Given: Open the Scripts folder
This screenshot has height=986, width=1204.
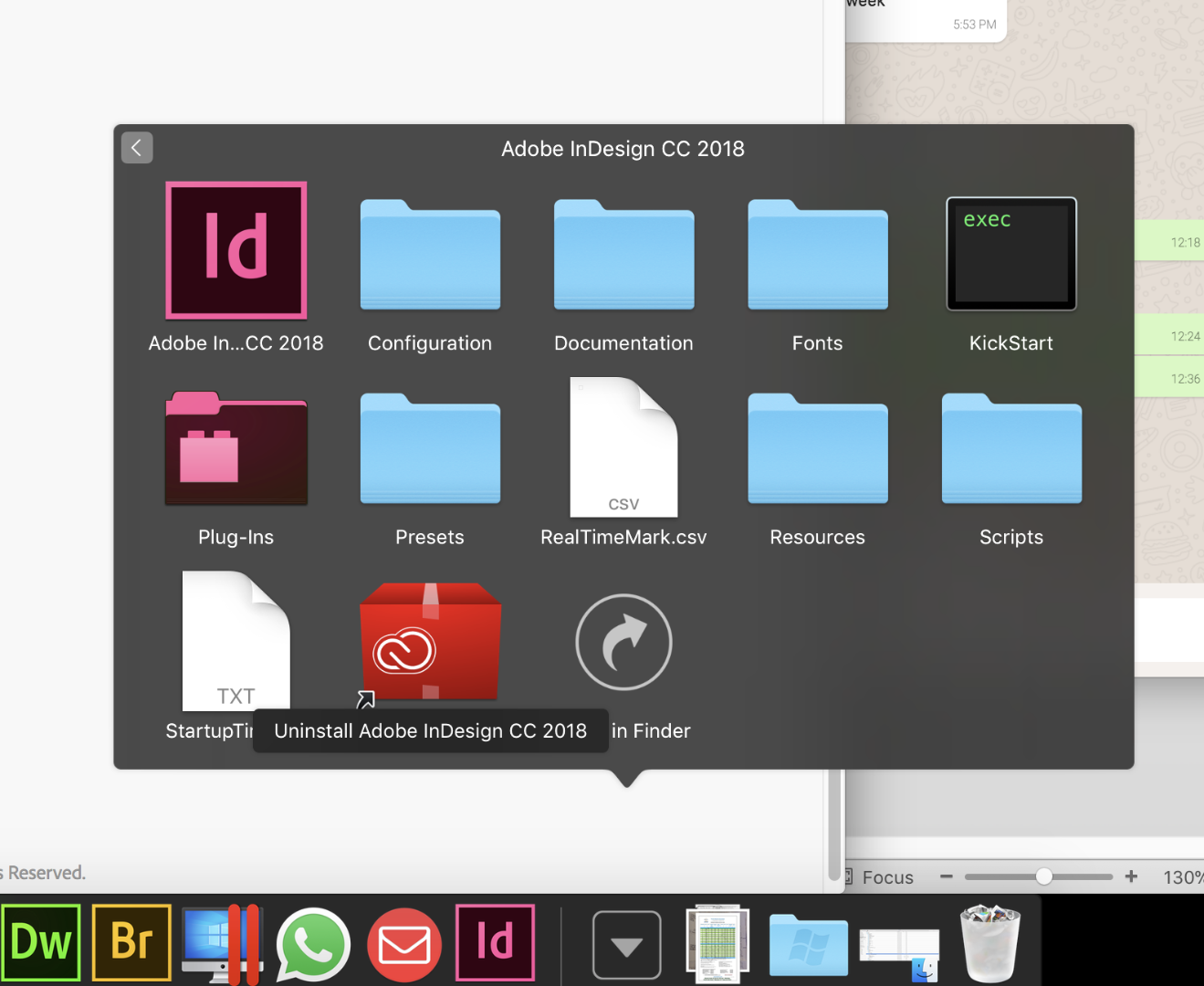Looking at the screenshot, I should point(1011,448).
